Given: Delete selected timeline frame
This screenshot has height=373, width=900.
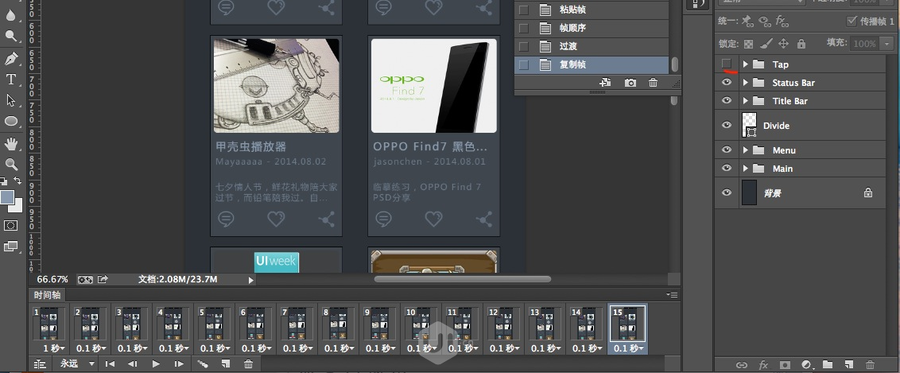Looking at the screenshot, I should tap(248, 364).
